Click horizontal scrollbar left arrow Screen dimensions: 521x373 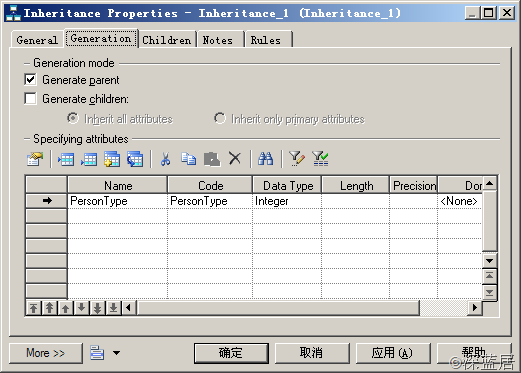click(129, 308)
